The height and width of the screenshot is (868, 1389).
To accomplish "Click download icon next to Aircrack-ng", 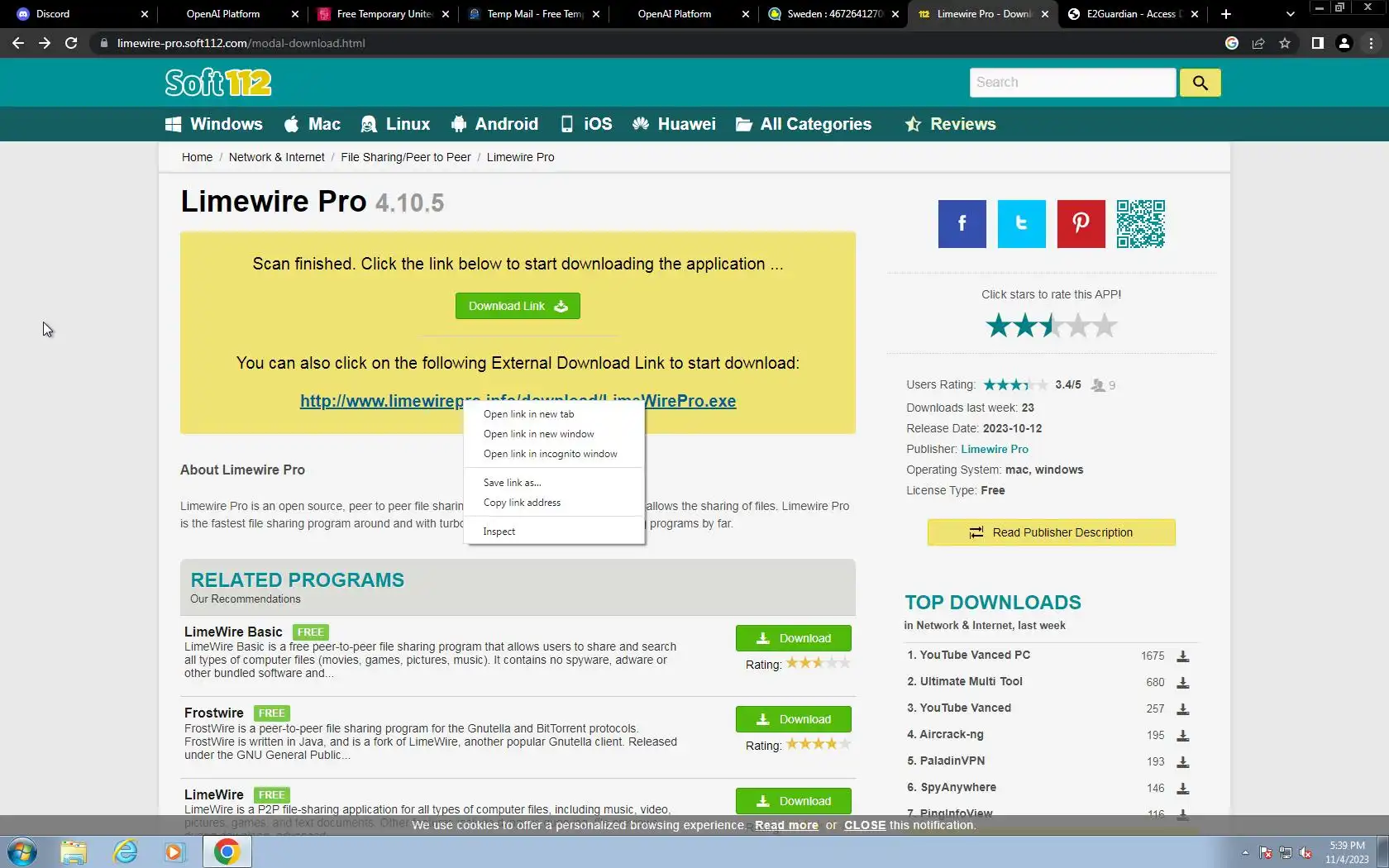I will click(1182, 735).
